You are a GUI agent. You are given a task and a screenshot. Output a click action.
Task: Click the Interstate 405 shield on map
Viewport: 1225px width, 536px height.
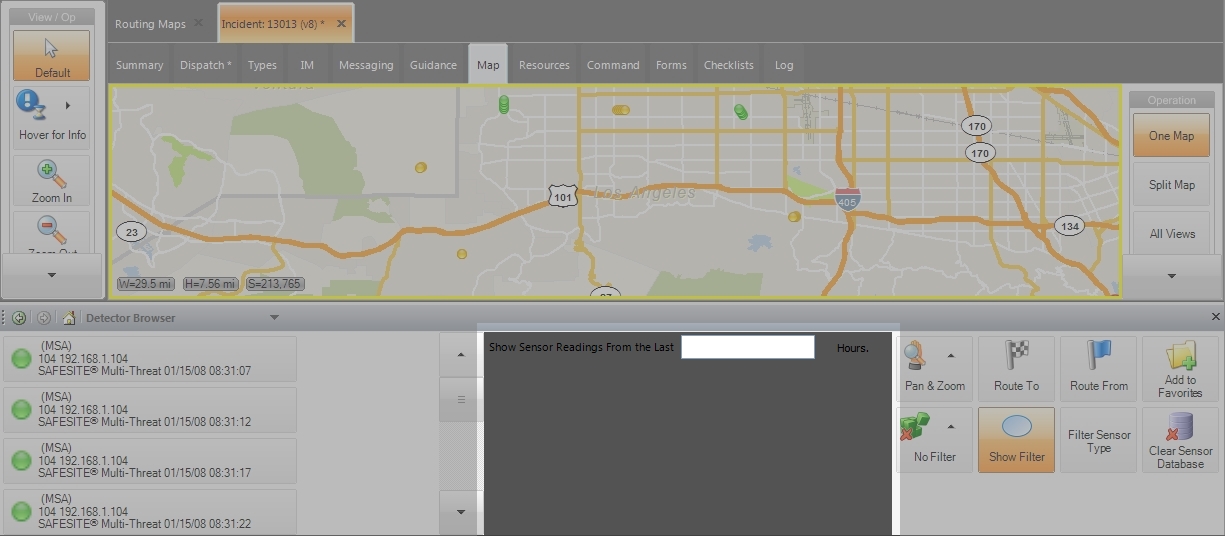pos(848,197)
